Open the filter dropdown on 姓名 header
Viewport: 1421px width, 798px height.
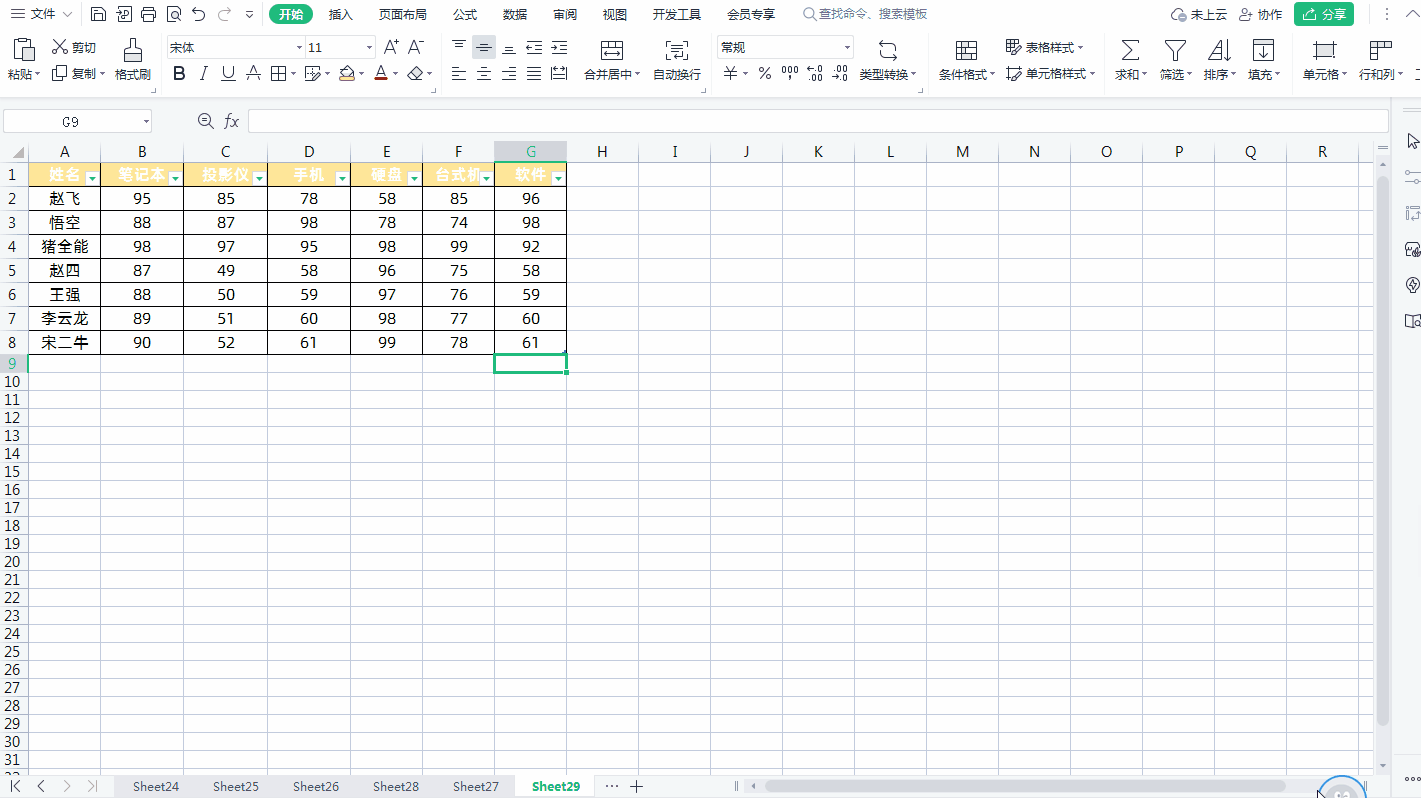click(92, 178)
